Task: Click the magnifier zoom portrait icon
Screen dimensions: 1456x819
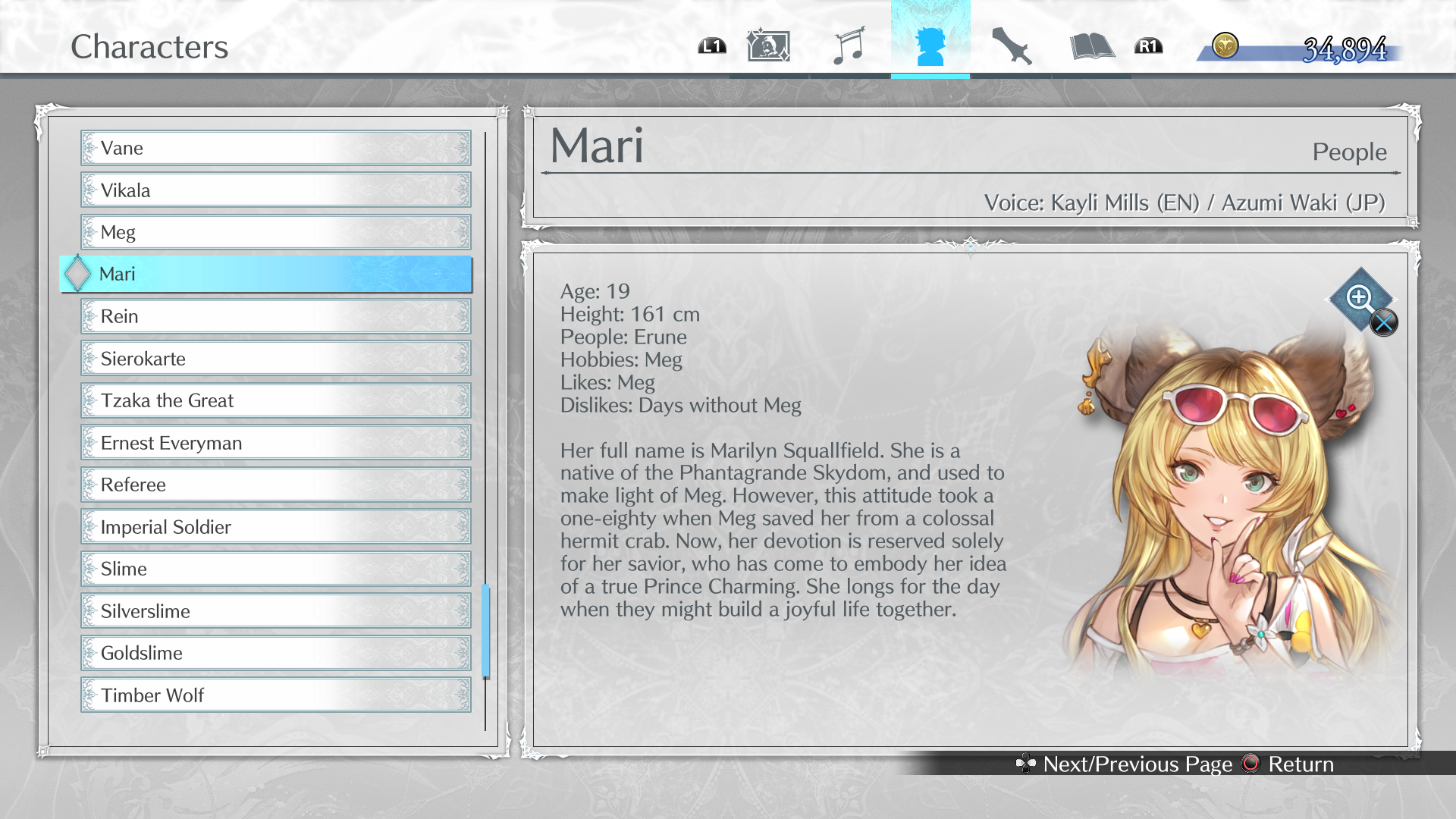Action: coord(1360,299)
